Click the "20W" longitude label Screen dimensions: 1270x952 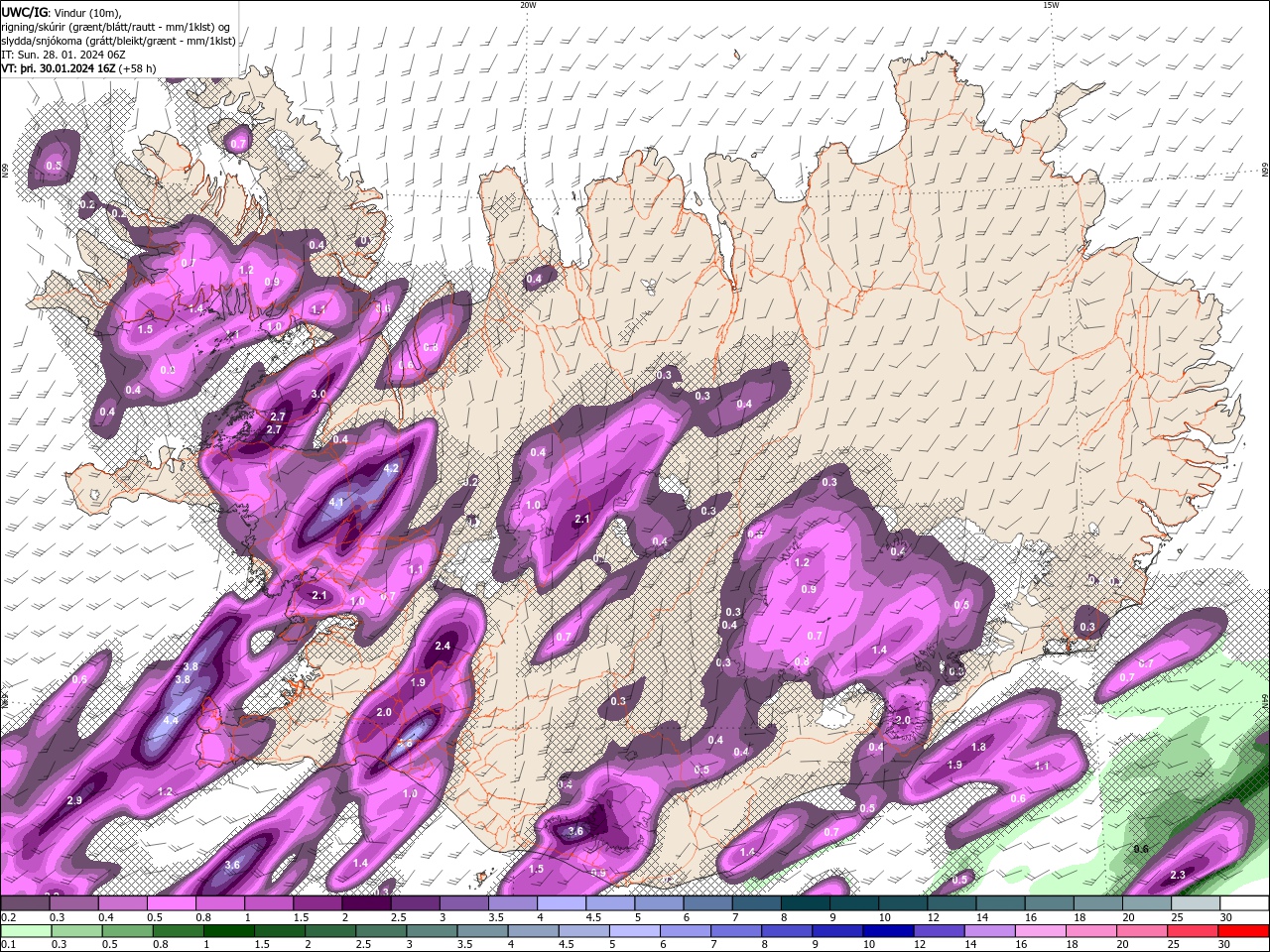click(528, 5)
